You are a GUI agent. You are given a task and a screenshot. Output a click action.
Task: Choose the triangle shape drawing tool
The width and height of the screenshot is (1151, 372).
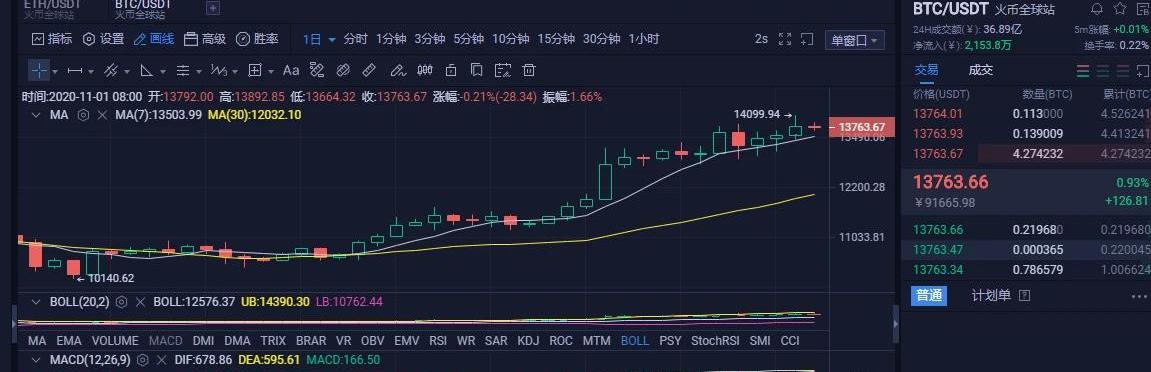point(147,70)
